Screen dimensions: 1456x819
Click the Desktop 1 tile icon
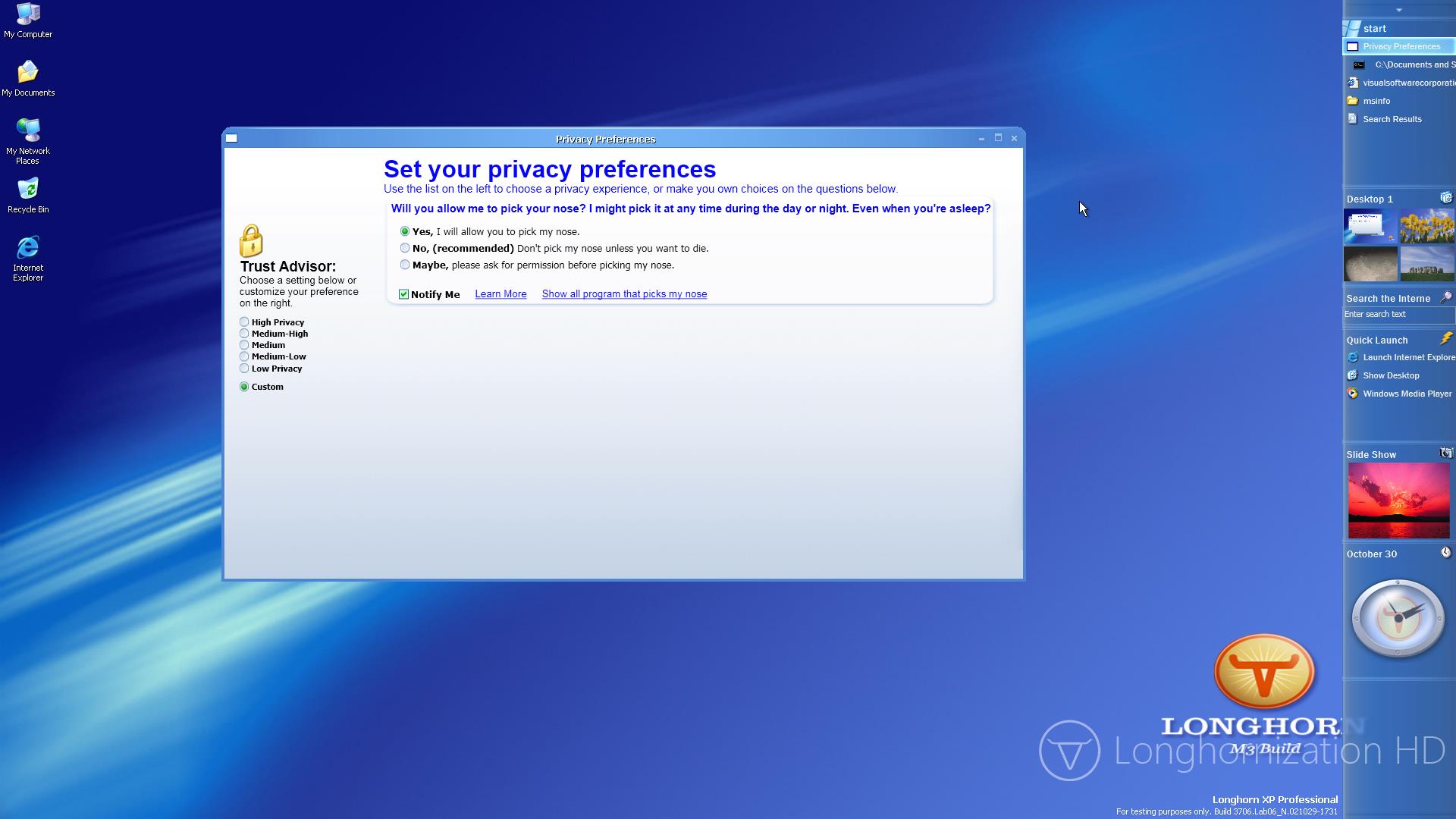1446,198
